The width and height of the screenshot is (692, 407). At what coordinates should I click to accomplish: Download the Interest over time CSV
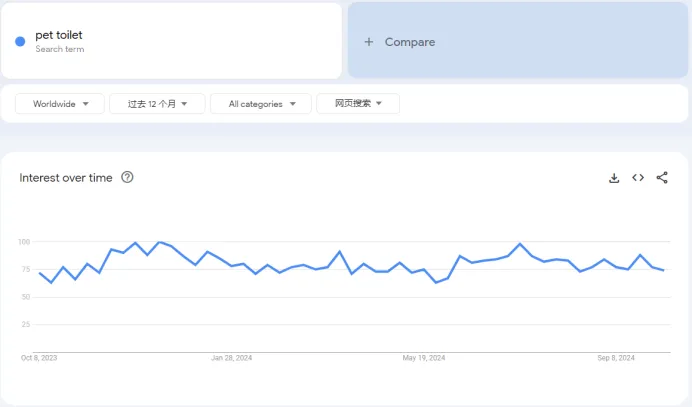[x=614, y=178]
